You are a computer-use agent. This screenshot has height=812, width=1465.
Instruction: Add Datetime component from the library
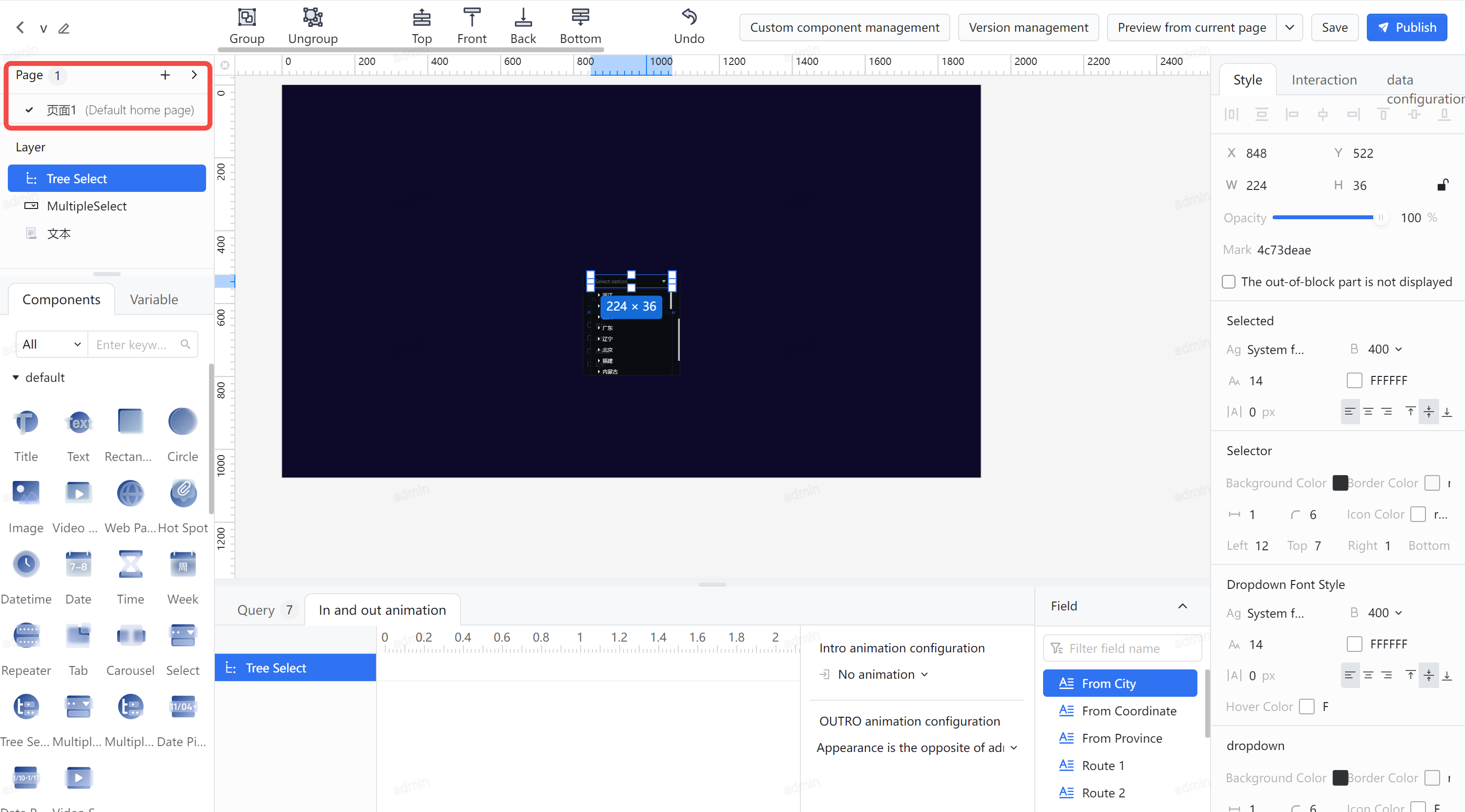[x=26, y=577]
